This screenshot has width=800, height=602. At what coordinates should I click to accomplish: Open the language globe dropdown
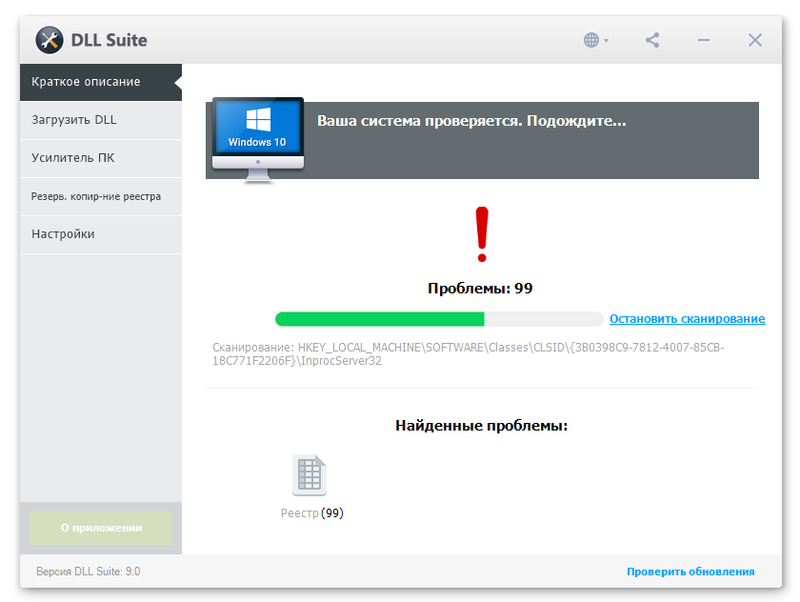click(x=595, y=40)
